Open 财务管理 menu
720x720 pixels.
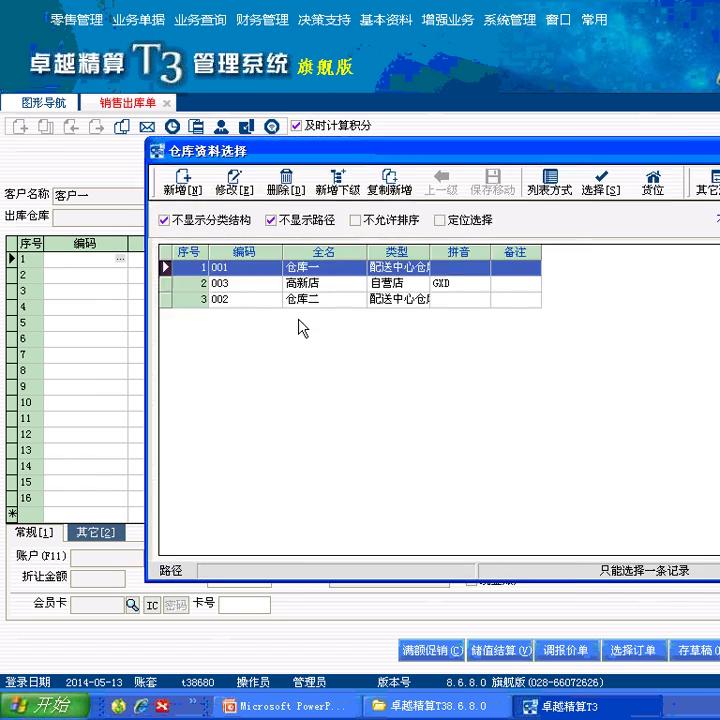[262, 20]
